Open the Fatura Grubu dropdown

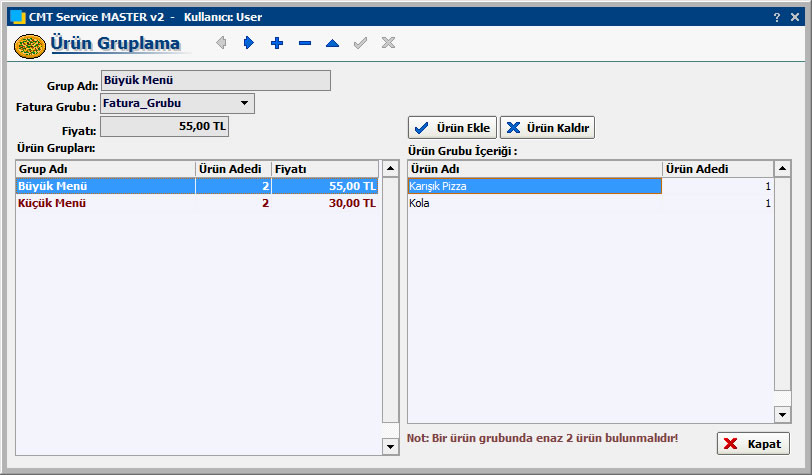click(245, 103)
